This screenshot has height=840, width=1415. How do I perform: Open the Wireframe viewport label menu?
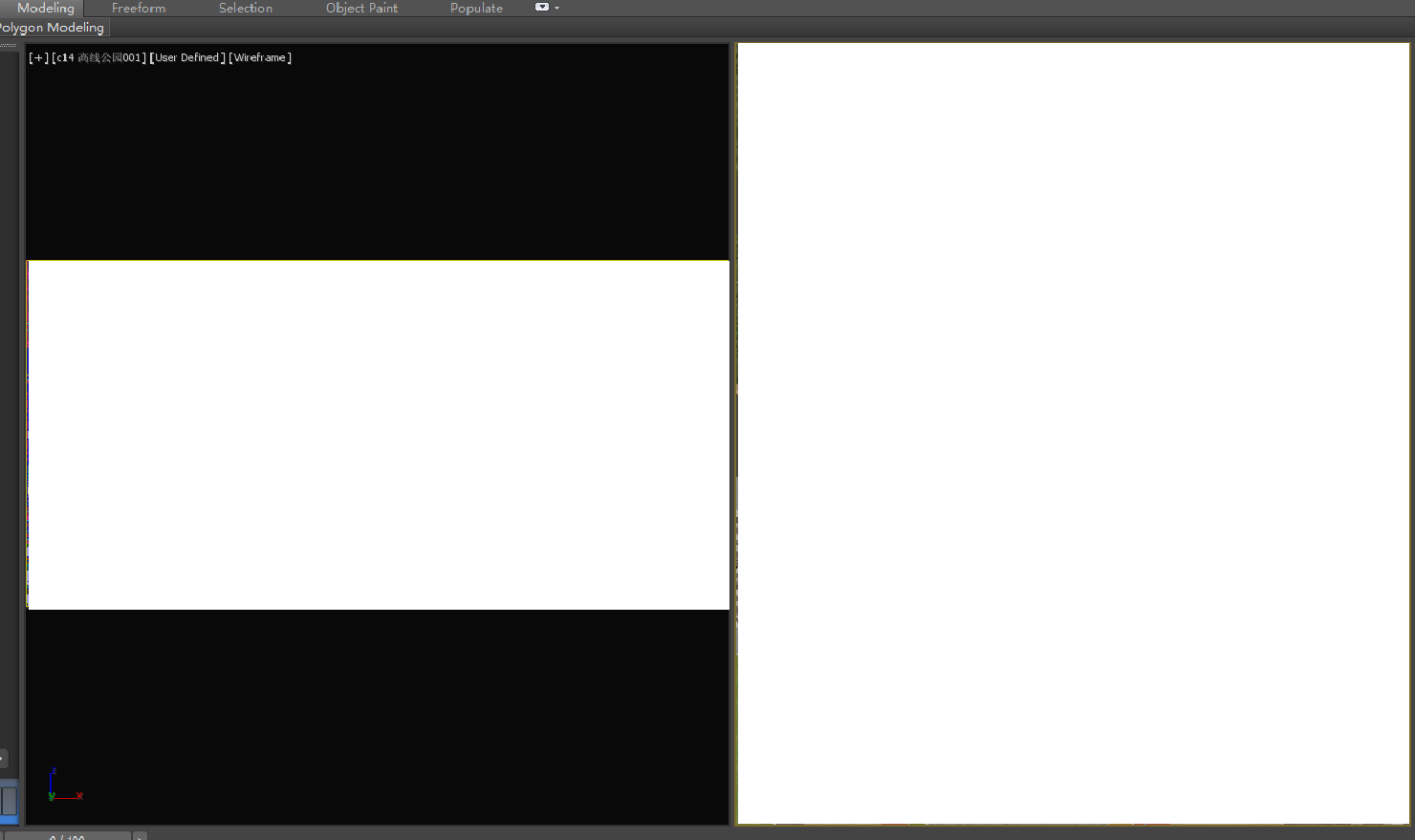click(x=260, y=57)
